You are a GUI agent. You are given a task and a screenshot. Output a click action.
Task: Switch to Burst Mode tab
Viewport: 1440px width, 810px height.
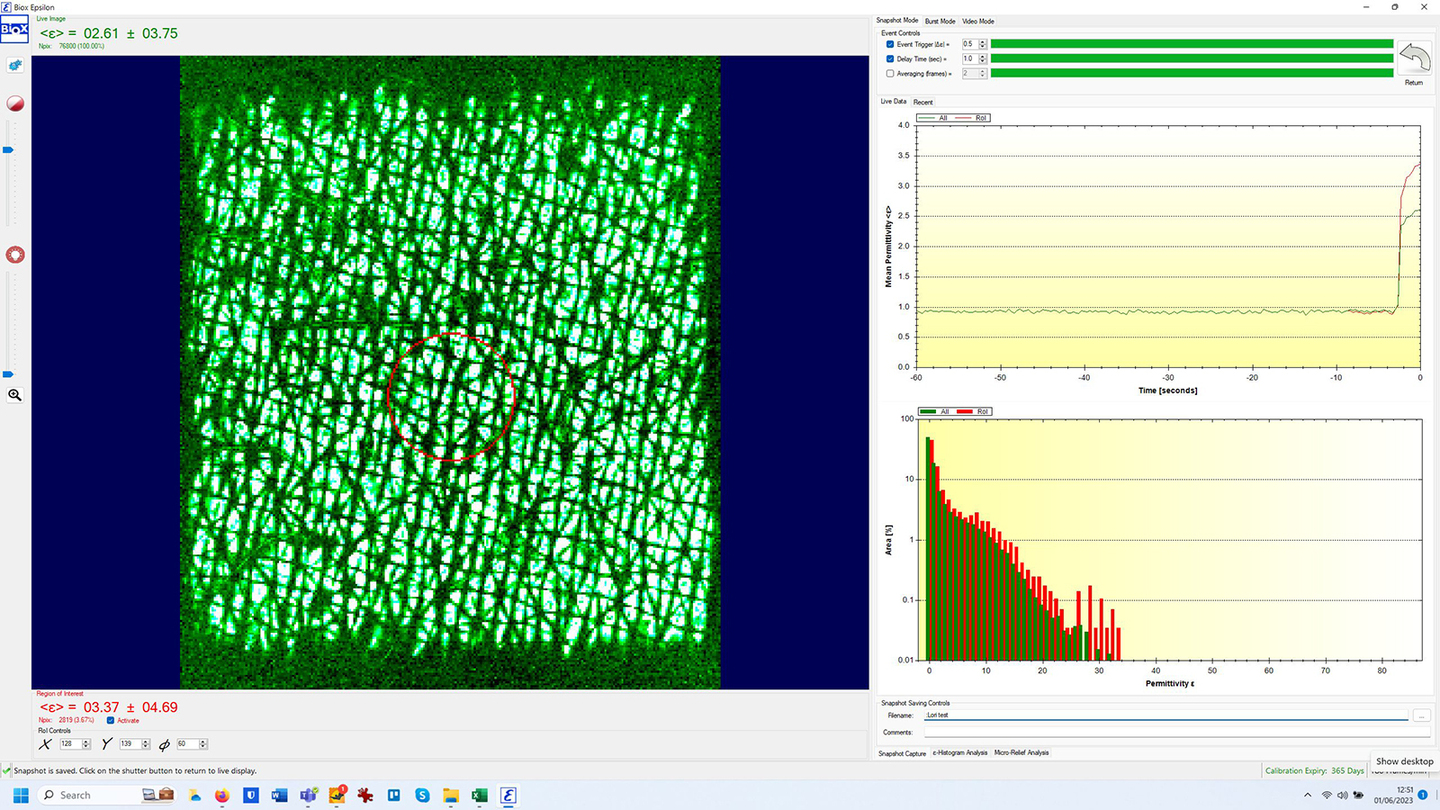pos(939,21)
